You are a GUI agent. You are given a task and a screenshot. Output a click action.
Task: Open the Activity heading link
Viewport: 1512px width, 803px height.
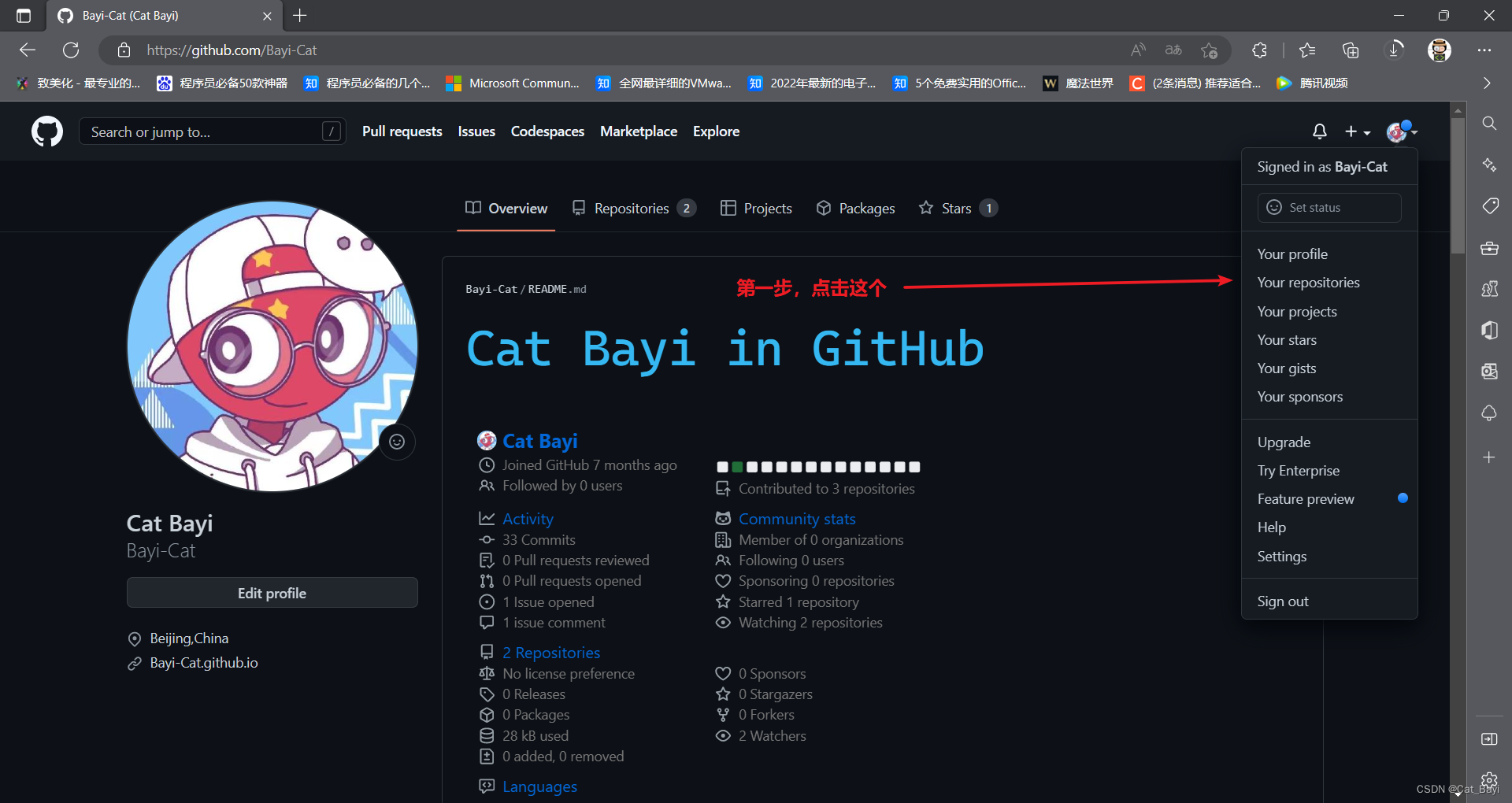click(x=528, y=519)
